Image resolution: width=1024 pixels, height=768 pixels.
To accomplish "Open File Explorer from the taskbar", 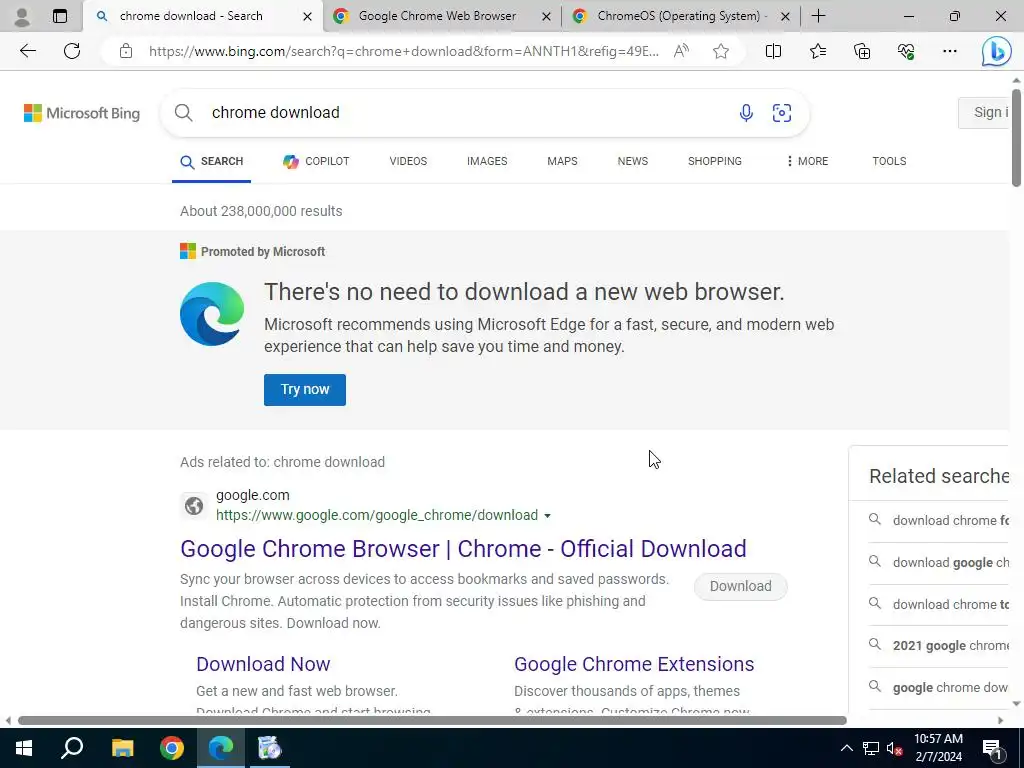I will pyautogui.click(x=122, y=748).
